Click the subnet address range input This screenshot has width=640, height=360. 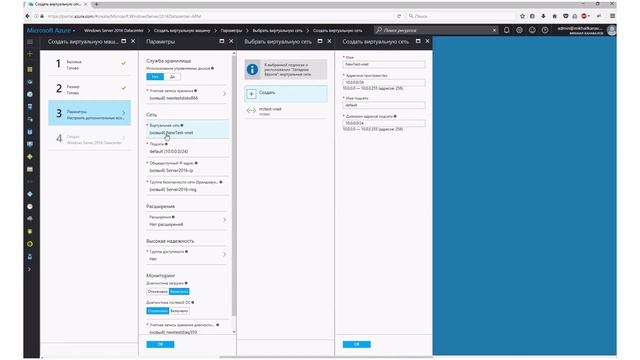coord(384,123)
